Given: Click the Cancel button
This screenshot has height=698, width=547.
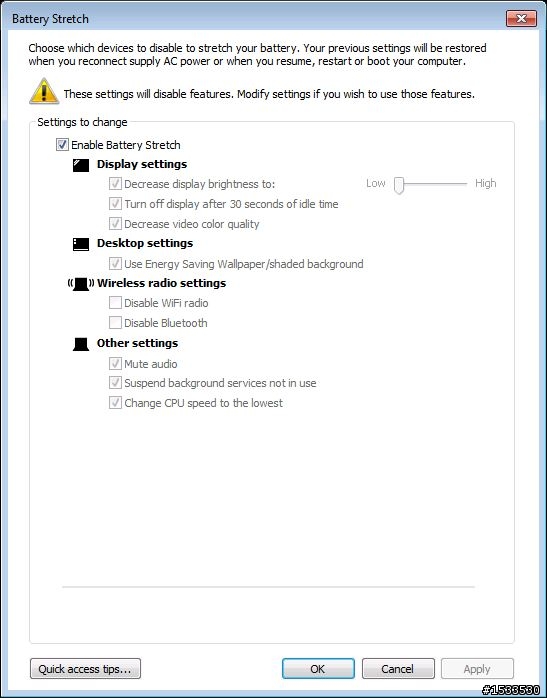Looking at the screenshot, I should click(x=398, y=669).
